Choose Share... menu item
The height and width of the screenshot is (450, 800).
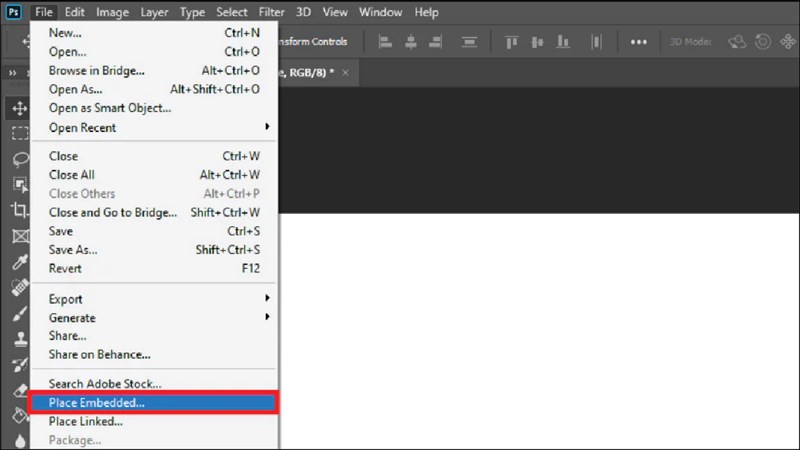(x=153, y=336)
